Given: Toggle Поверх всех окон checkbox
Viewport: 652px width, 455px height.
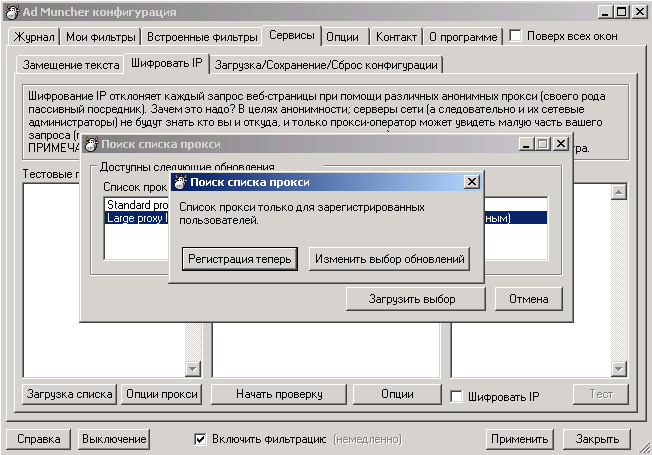Looking at the screenshot, I should pos(515,36).
